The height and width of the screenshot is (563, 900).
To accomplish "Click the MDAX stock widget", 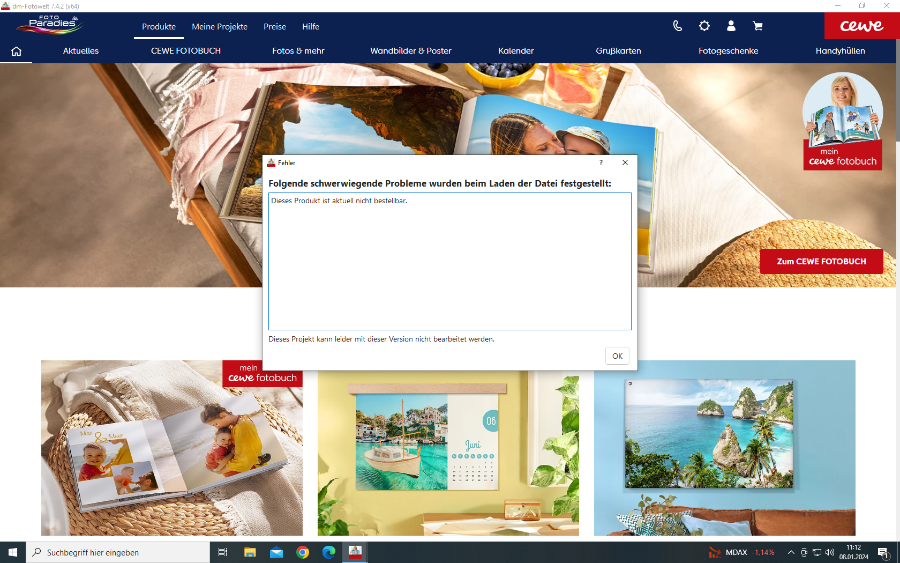I will click(x=742, y=552).
